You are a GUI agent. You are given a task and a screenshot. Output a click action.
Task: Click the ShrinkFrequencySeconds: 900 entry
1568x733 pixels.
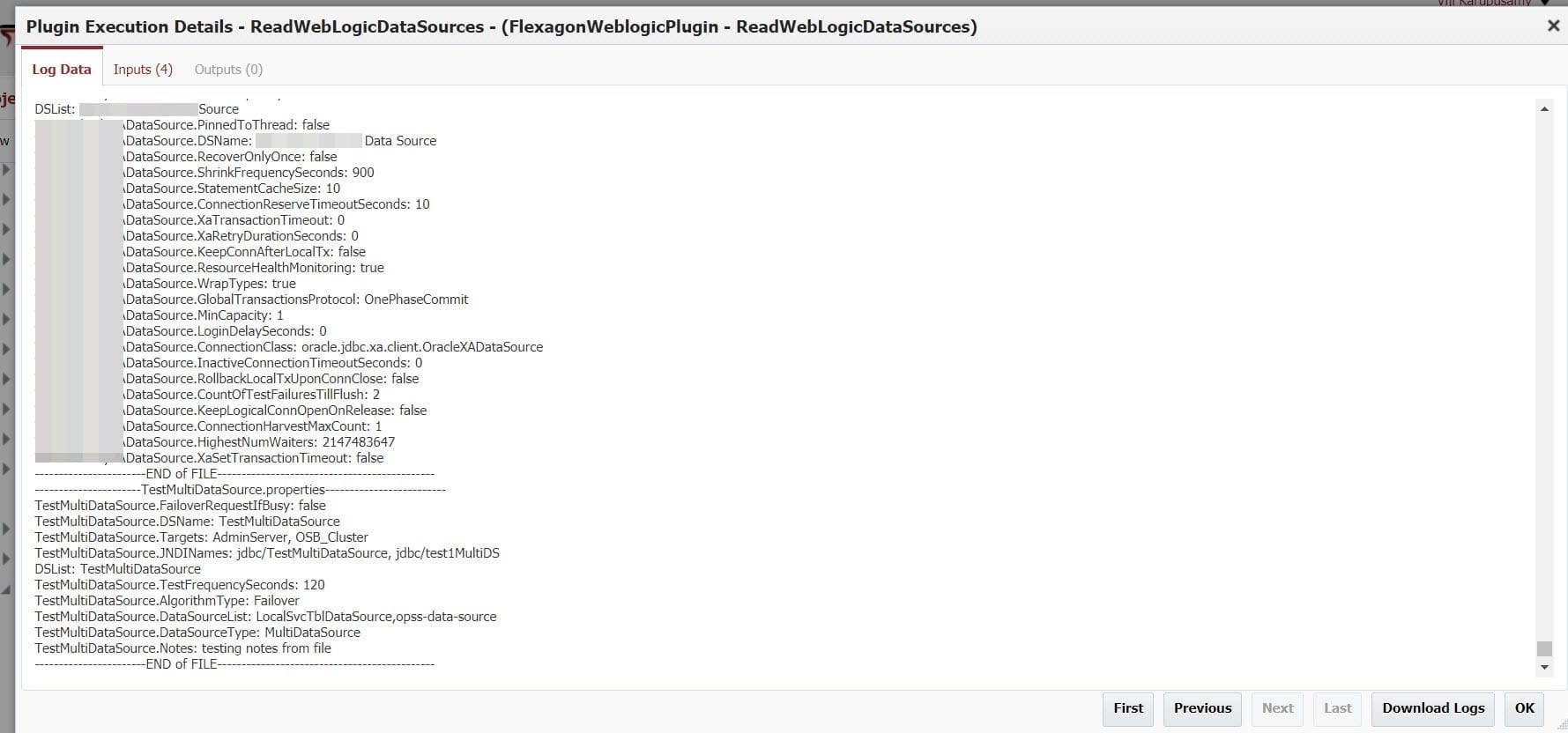click(x=249, y=173)
